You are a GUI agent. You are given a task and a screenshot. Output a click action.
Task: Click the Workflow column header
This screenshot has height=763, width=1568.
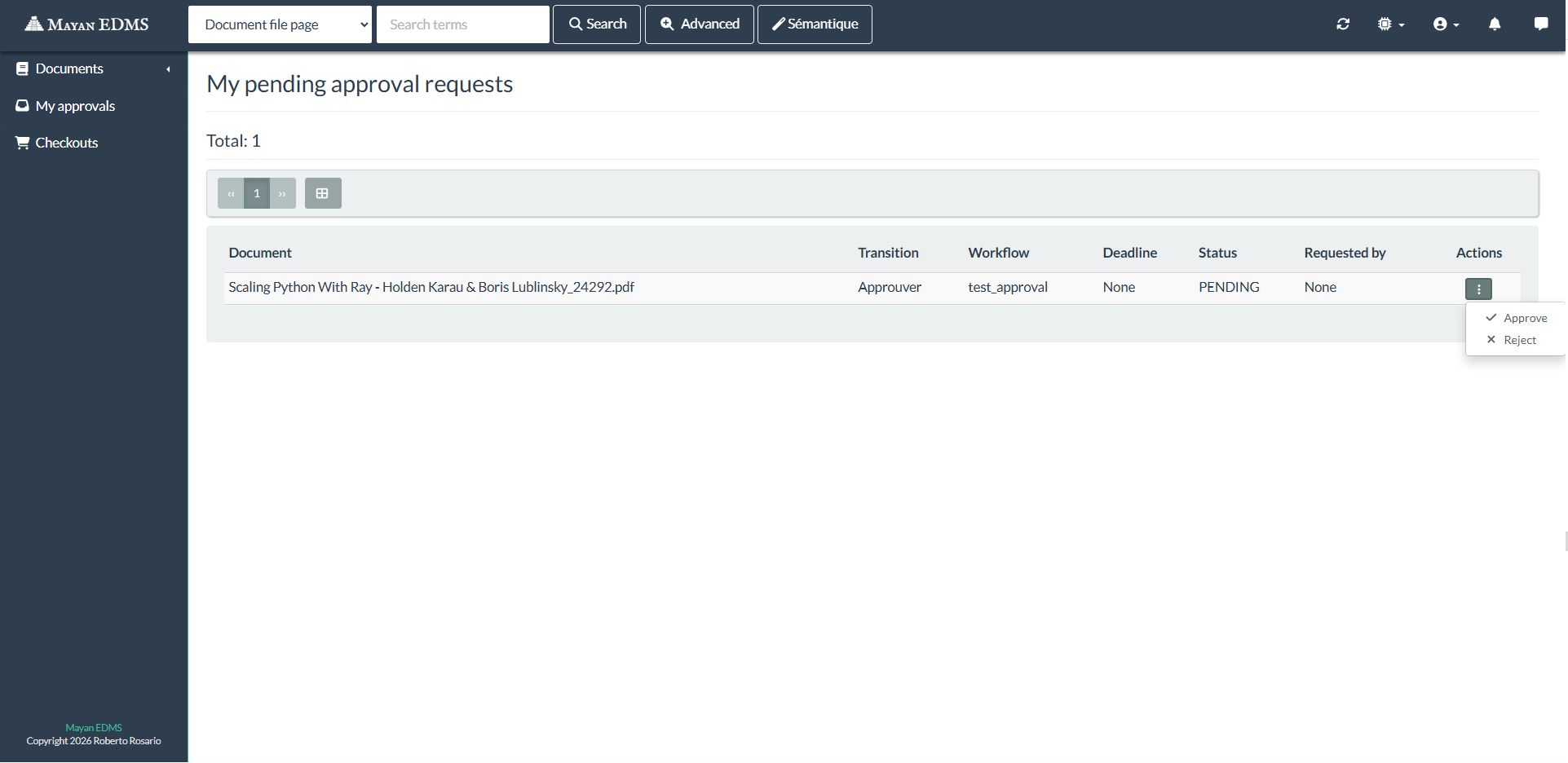pyautogui.click(x=998, y=253)
